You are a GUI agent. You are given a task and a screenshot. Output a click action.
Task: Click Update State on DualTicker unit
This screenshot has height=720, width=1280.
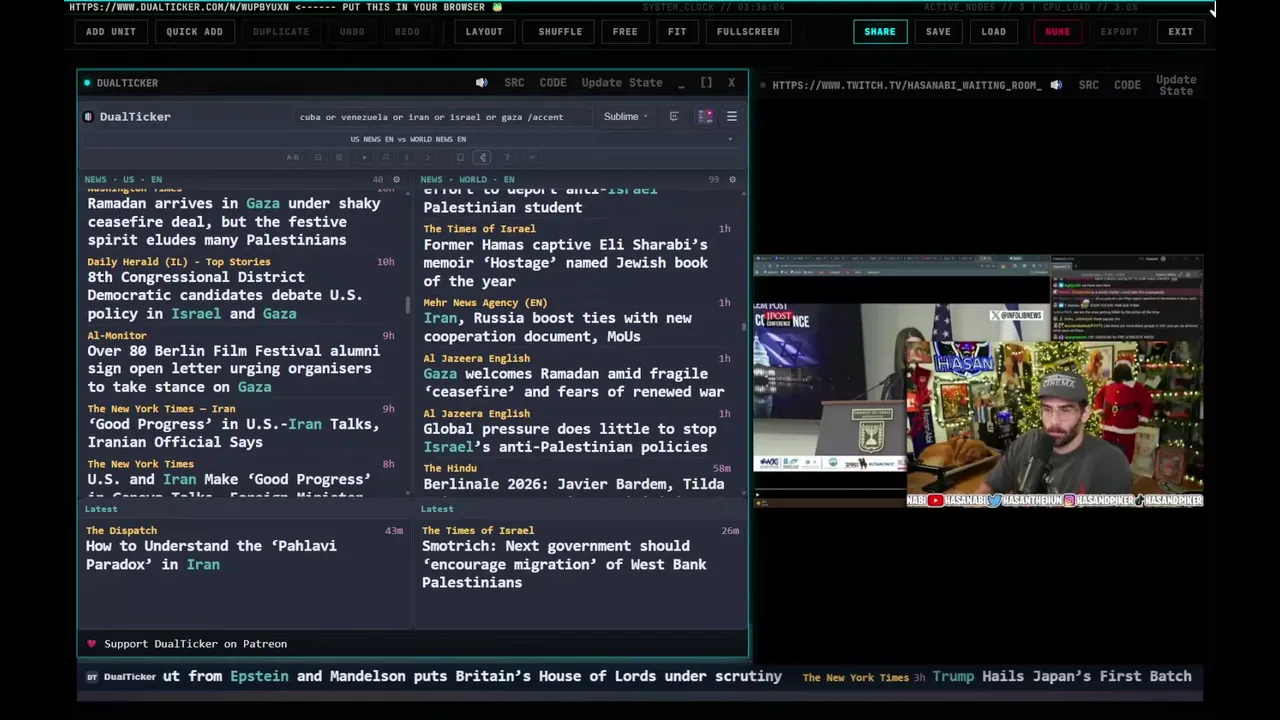click(622, 83)
